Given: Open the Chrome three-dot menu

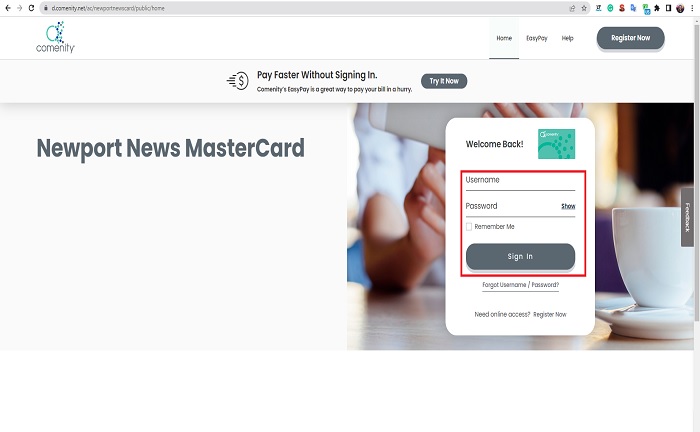Looking at the screenshot, I should click(x=692, y=8).
